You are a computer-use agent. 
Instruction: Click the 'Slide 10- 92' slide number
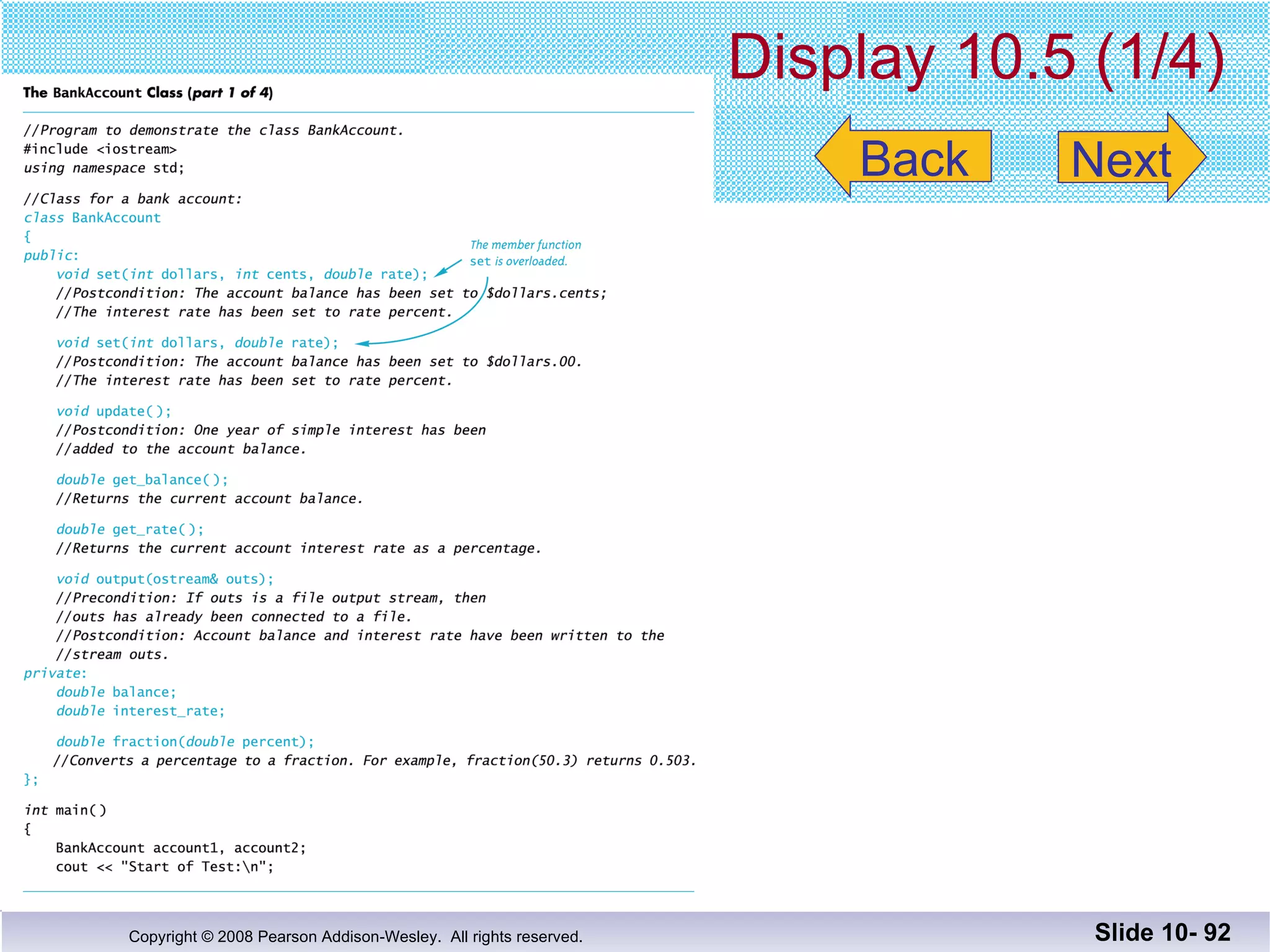click(x=1162, y=933)
